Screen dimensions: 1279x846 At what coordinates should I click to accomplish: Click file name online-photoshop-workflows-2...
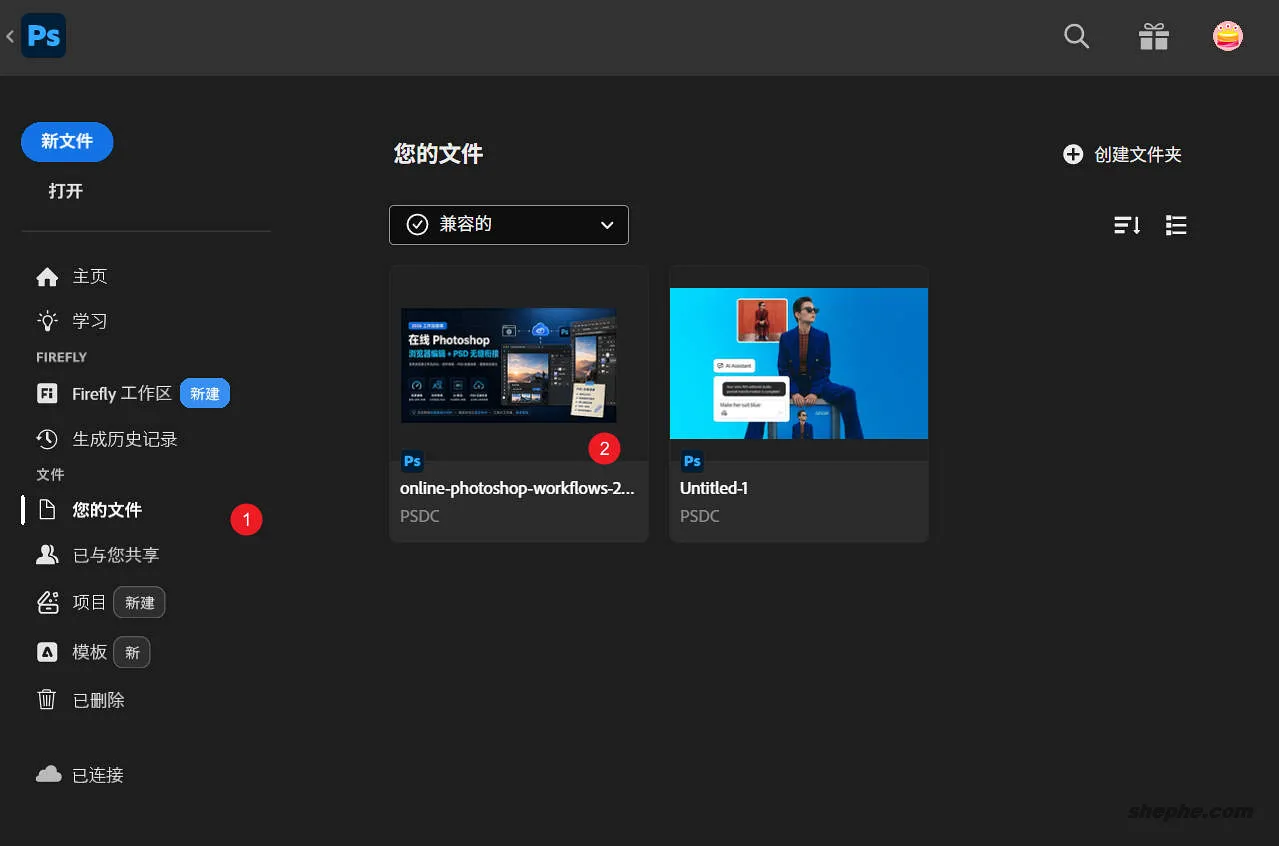tap(517, 489)
